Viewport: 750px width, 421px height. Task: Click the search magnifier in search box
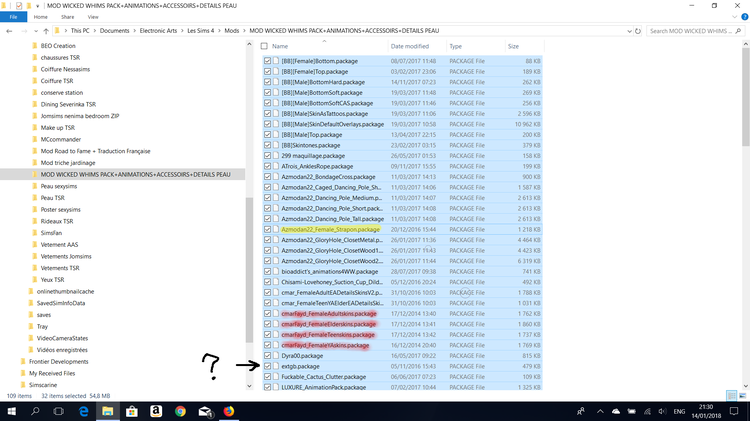pyautogui.click(x=738, y=31)
